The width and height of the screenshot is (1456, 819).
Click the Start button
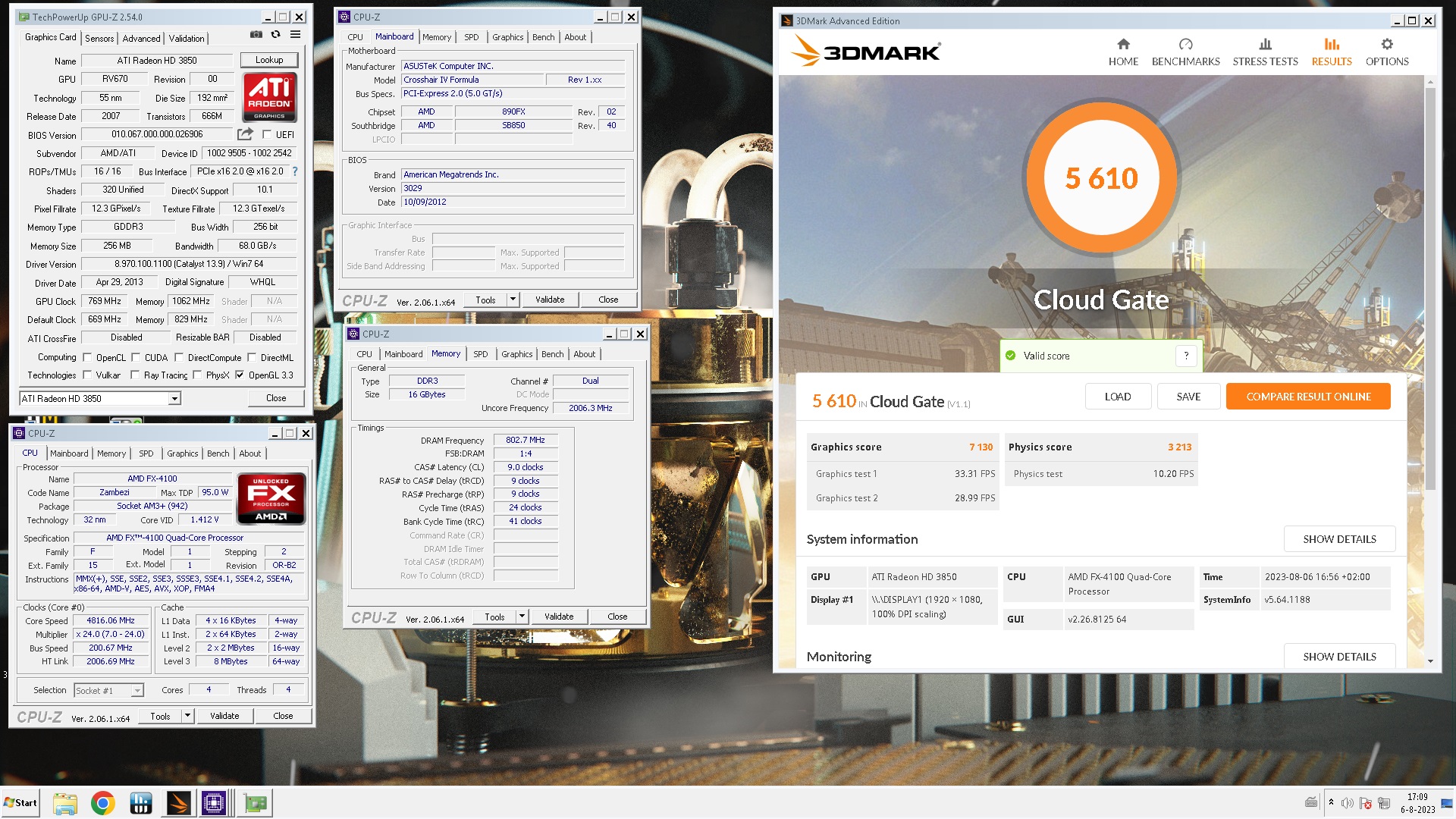pos(20,803)
